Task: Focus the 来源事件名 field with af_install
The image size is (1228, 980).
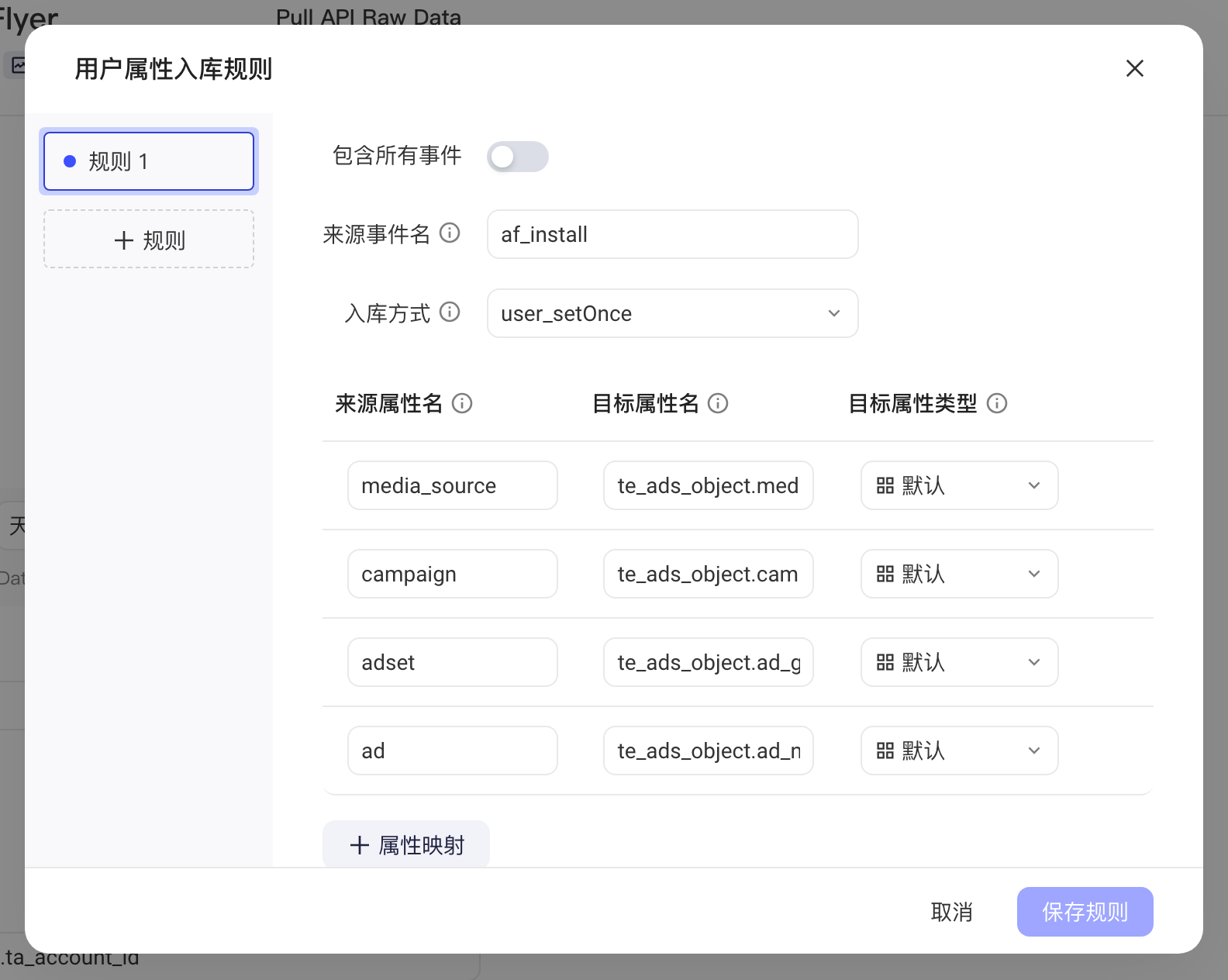Action: [x=673, y=234]
